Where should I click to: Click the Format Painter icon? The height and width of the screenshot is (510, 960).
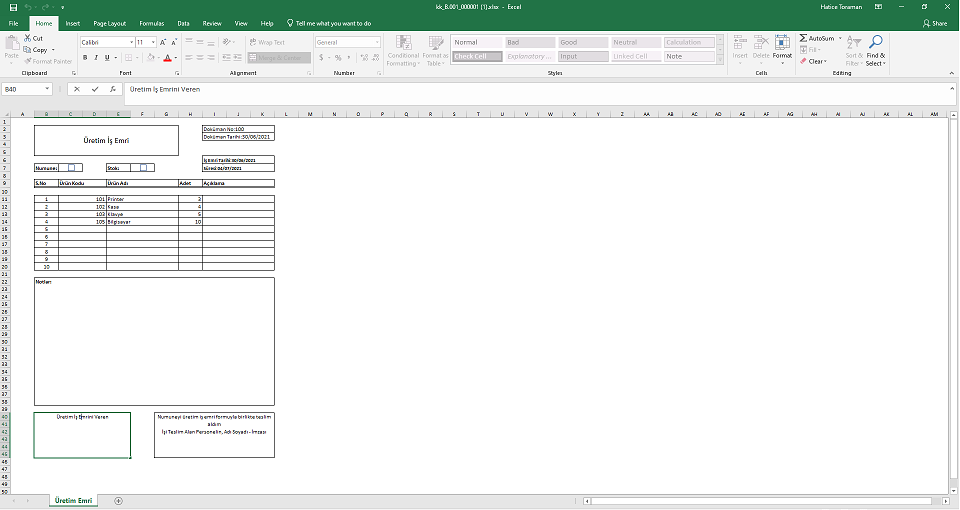coord(27,61)
